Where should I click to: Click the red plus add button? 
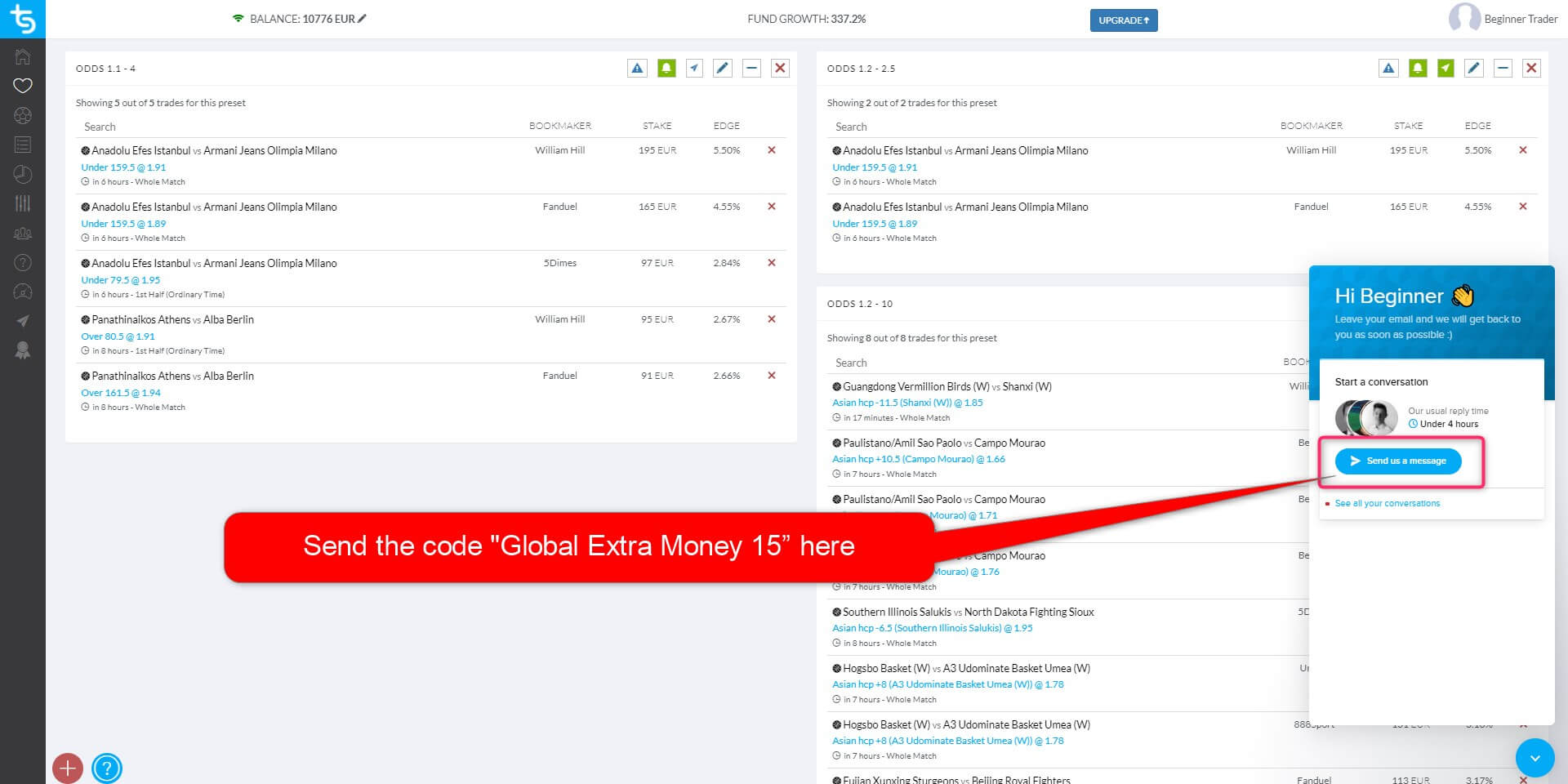pos(68,768)
